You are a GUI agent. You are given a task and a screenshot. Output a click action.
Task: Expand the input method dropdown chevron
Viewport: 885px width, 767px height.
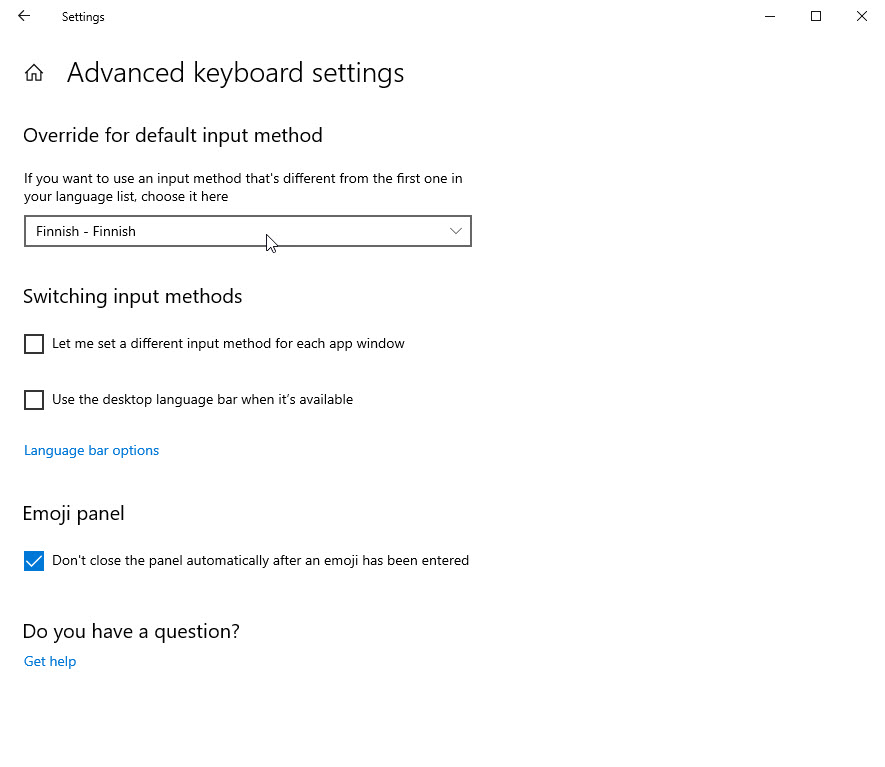click(x=456, y=231)
